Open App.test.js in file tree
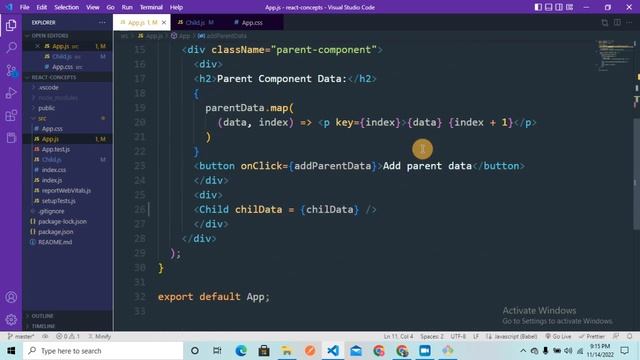This screenshot has height=360, width=640. [56, 149]
